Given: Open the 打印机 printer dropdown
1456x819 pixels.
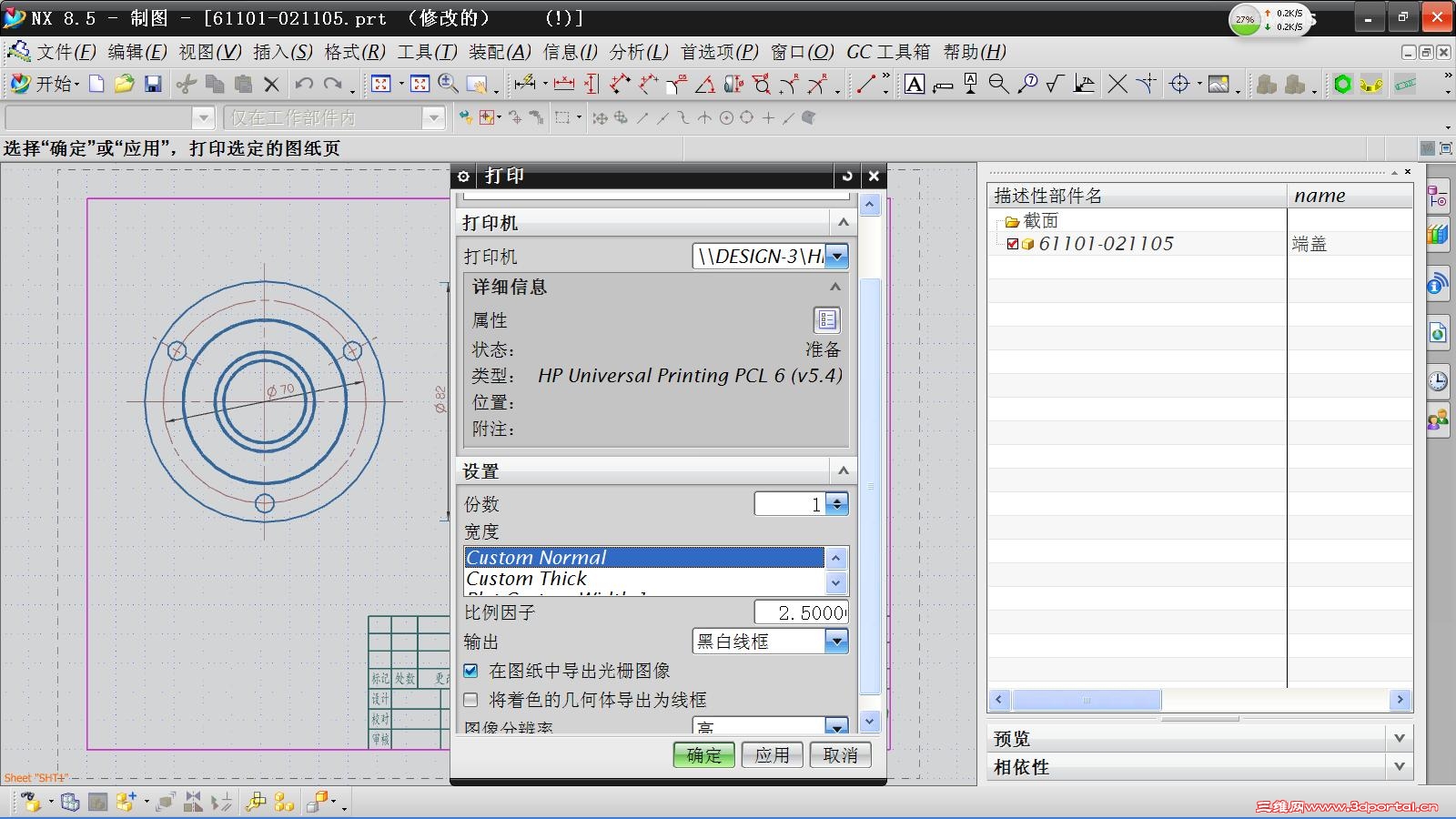Looking at the screenshot, I should click(837, 257).
